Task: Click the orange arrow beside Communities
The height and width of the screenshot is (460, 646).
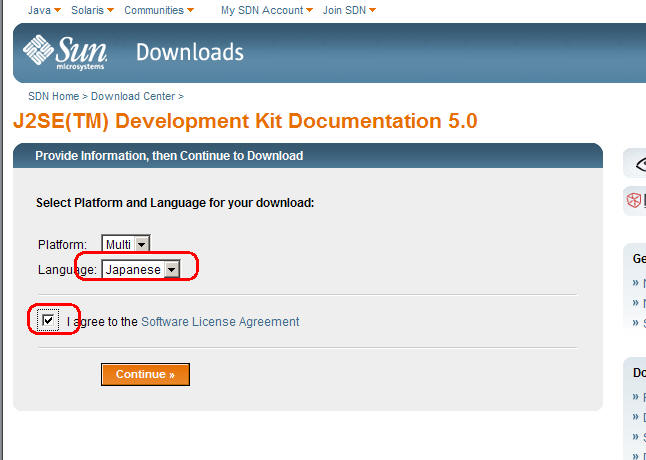Action: (x=191, y=11)
